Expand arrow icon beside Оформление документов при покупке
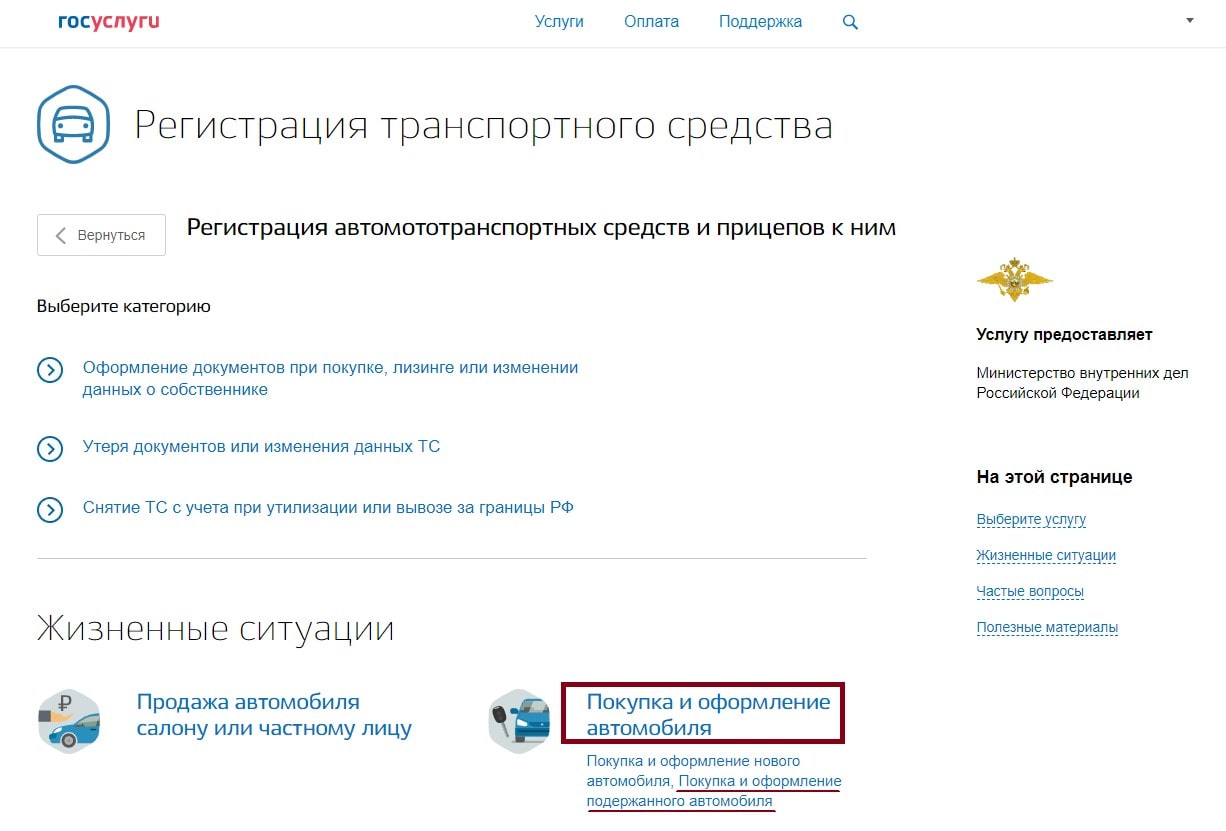Image resolution: width=1226 pixels, height=831 pixels. point(50,370)
